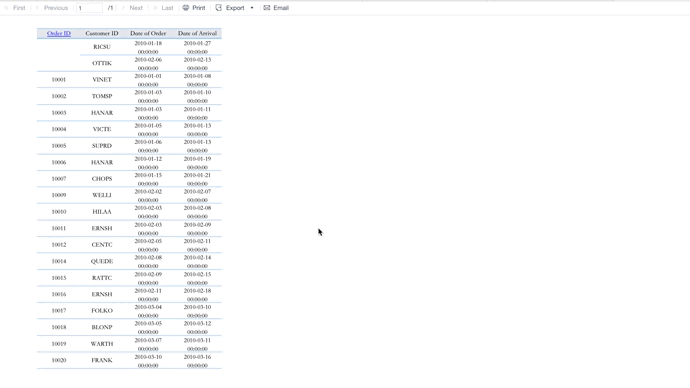Select customer VINET cell
Image resolution: width=690 pixels, height=388 pixels.
(102, 80)
